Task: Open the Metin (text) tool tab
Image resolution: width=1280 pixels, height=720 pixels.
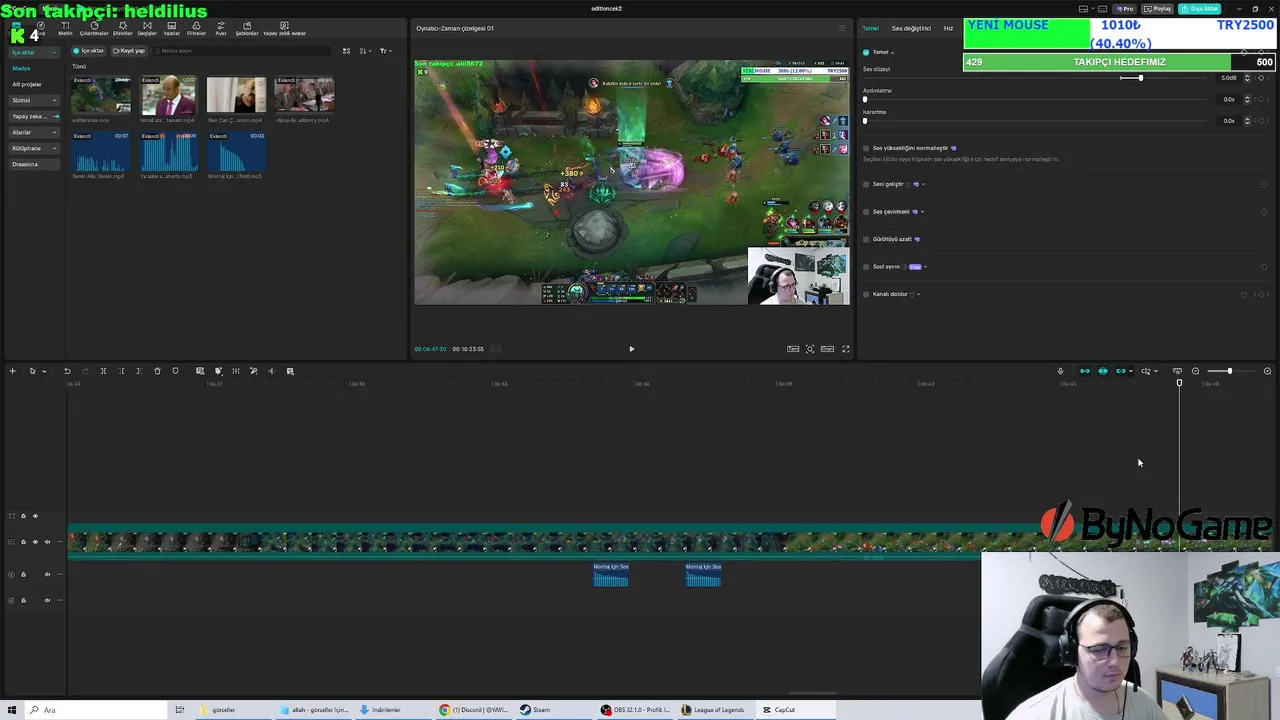Action: [x=65, y=28]
